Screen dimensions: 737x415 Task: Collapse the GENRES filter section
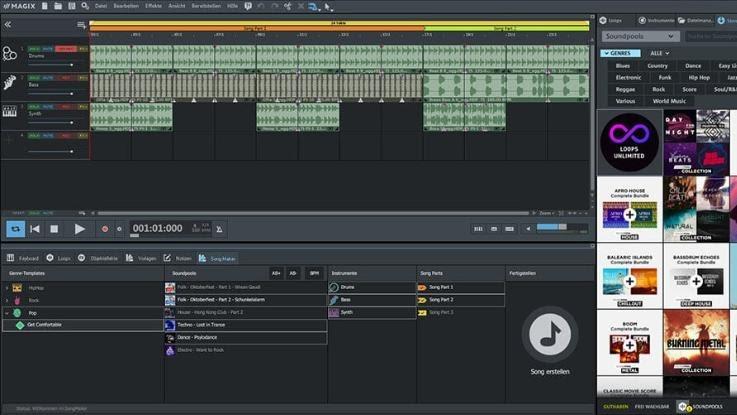620,53
